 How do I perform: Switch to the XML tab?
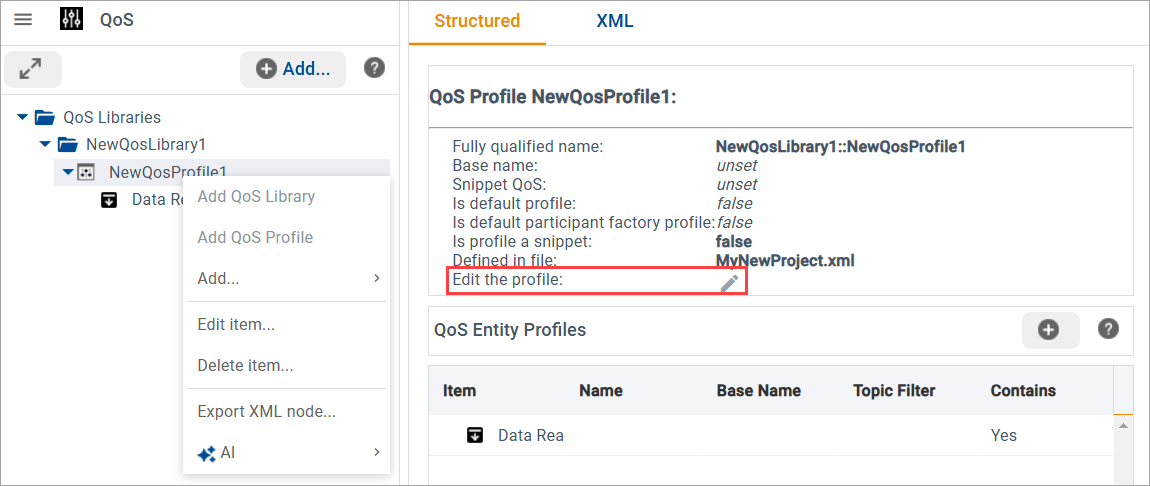[x=614, y=21]
